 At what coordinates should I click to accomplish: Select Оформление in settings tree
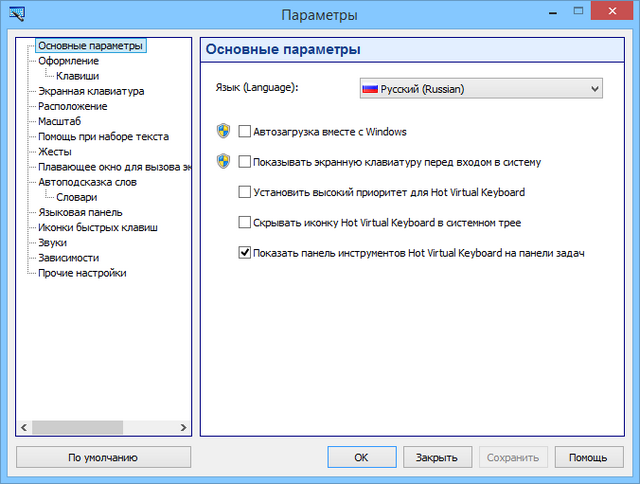(x=68, y=61)
